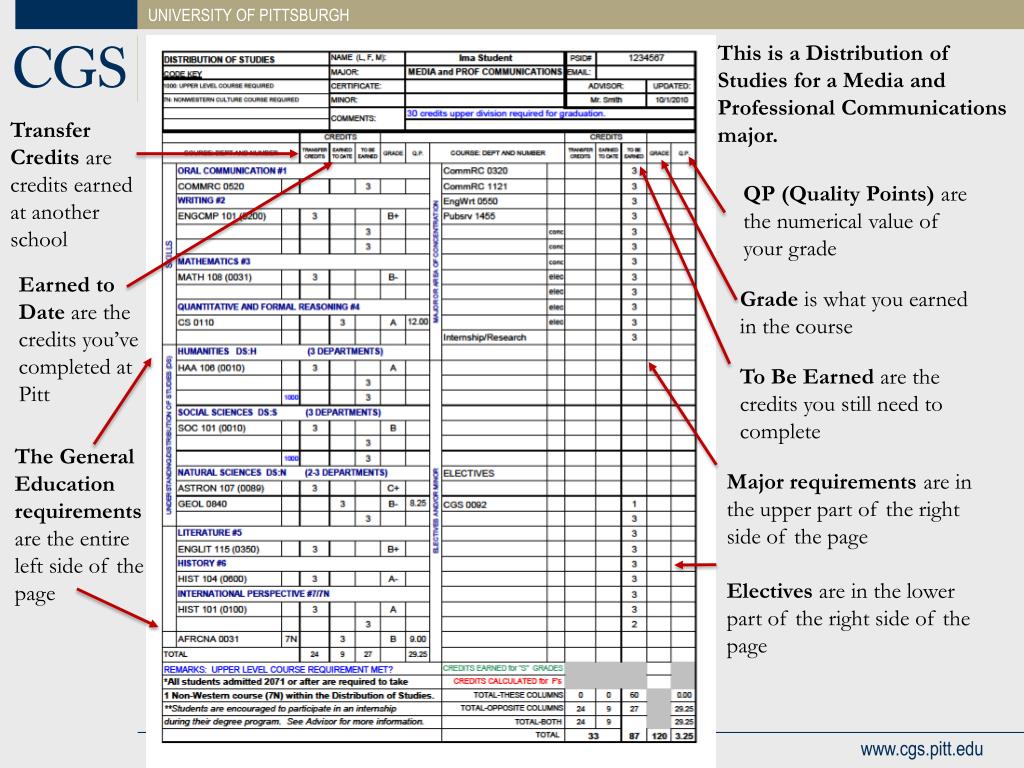Select the PSID number 1234567
This screenshot has width=1024, height=768.
[x=646, y=58]
